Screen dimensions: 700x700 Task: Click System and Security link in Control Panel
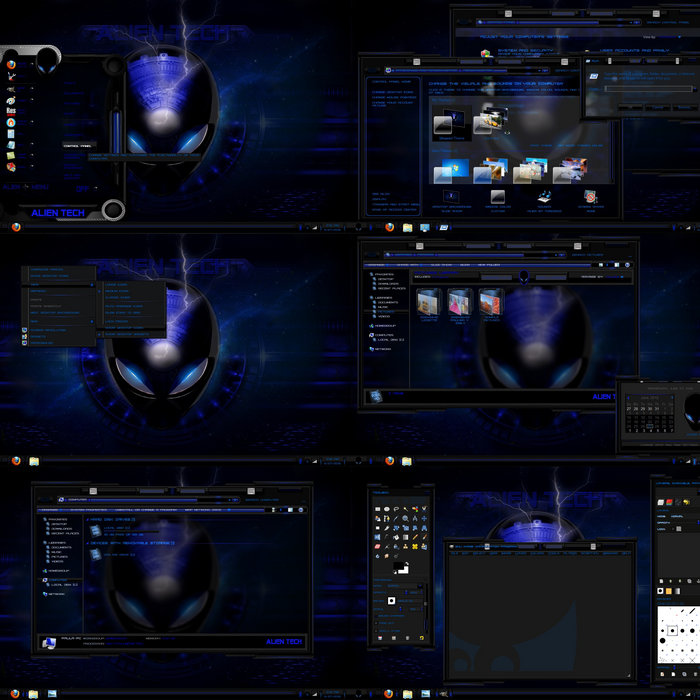[525, 50]
